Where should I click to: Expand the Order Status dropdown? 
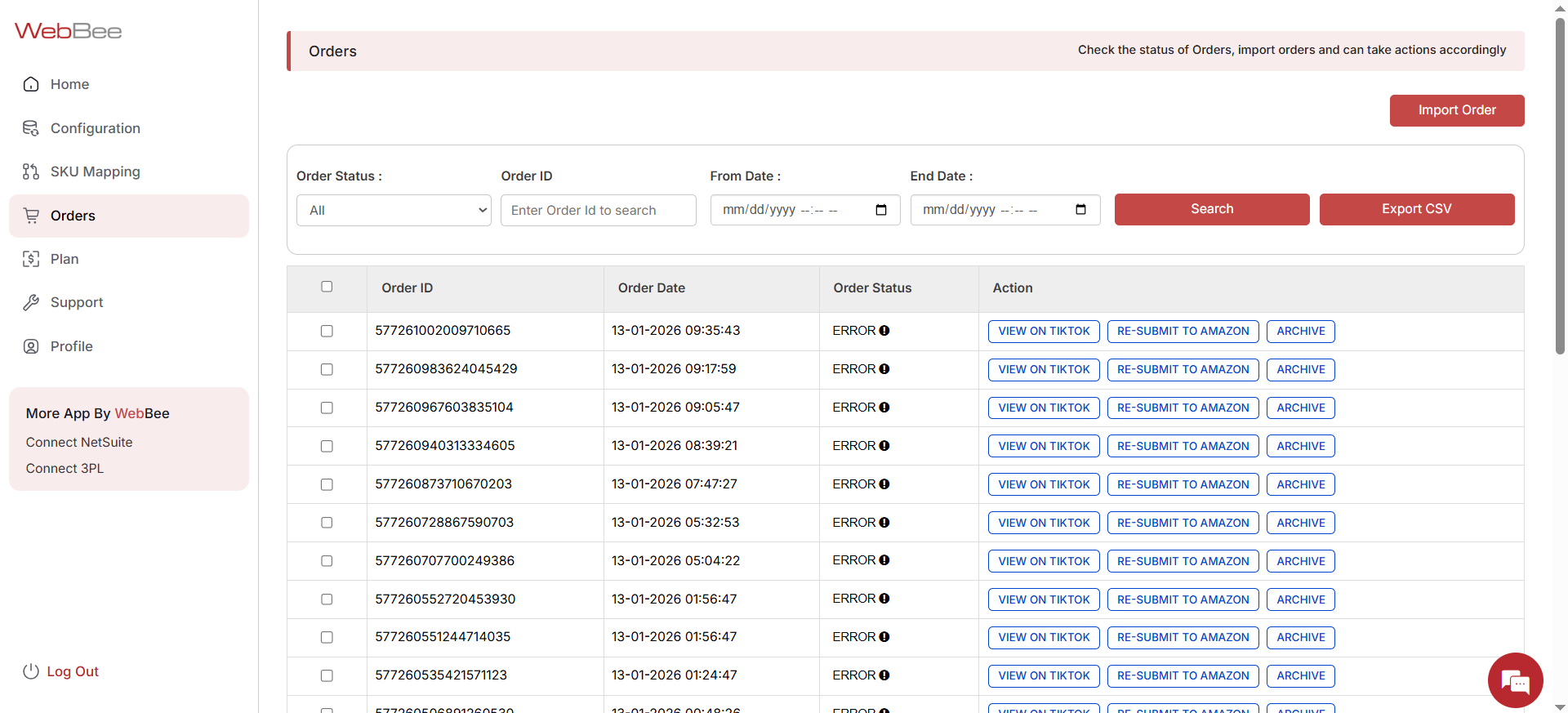(x=394, y=210)
